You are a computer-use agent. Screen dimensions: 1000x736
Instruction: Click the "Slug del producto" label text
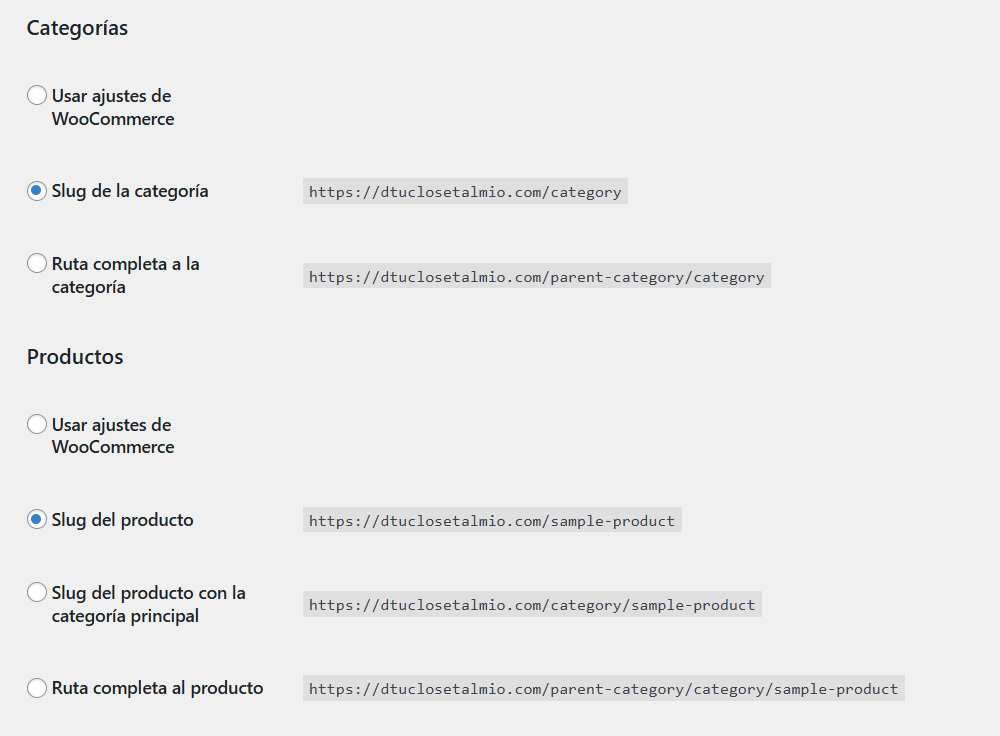[123, 520]
